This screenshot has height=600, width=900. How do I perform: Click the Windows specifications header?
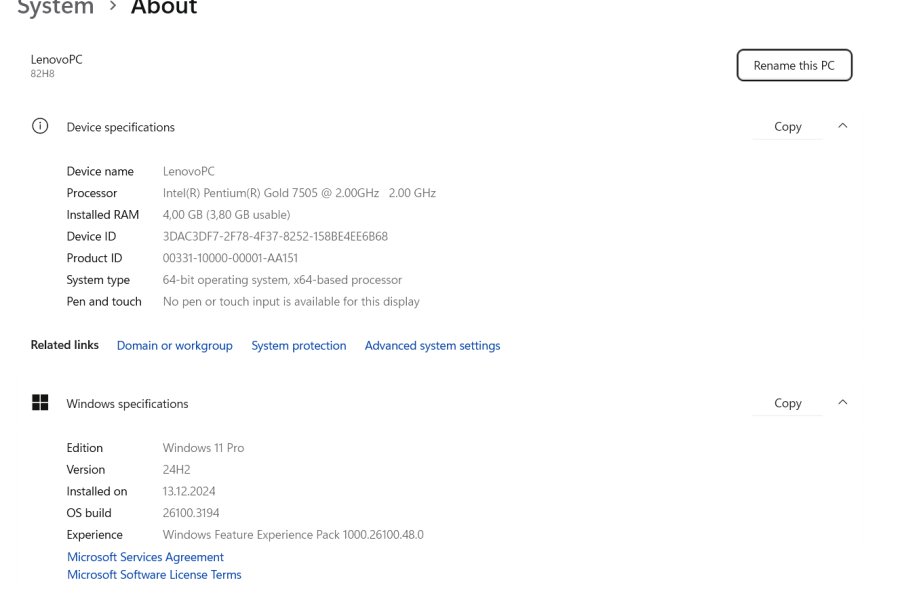tap(127, 404)
